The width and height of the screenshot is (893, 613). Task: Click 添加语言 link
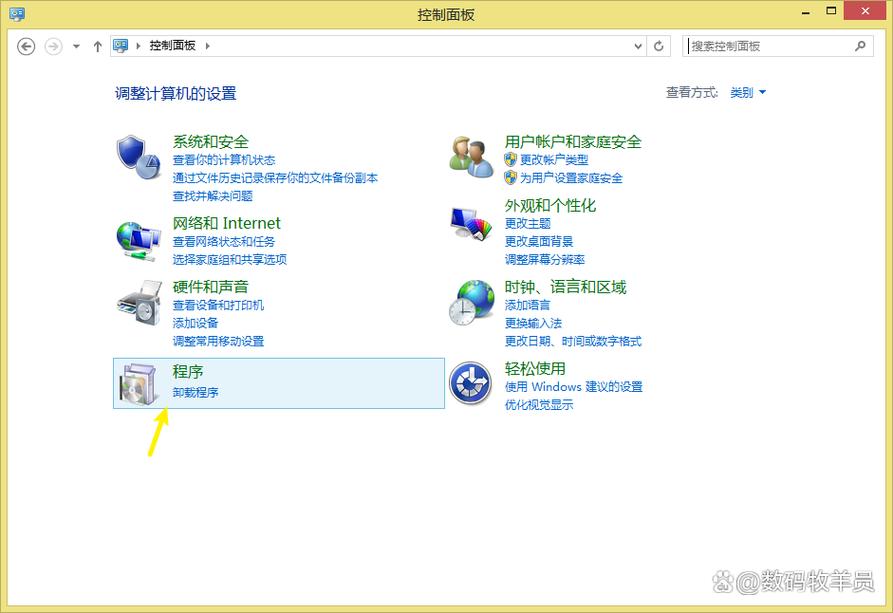(526, 305)
